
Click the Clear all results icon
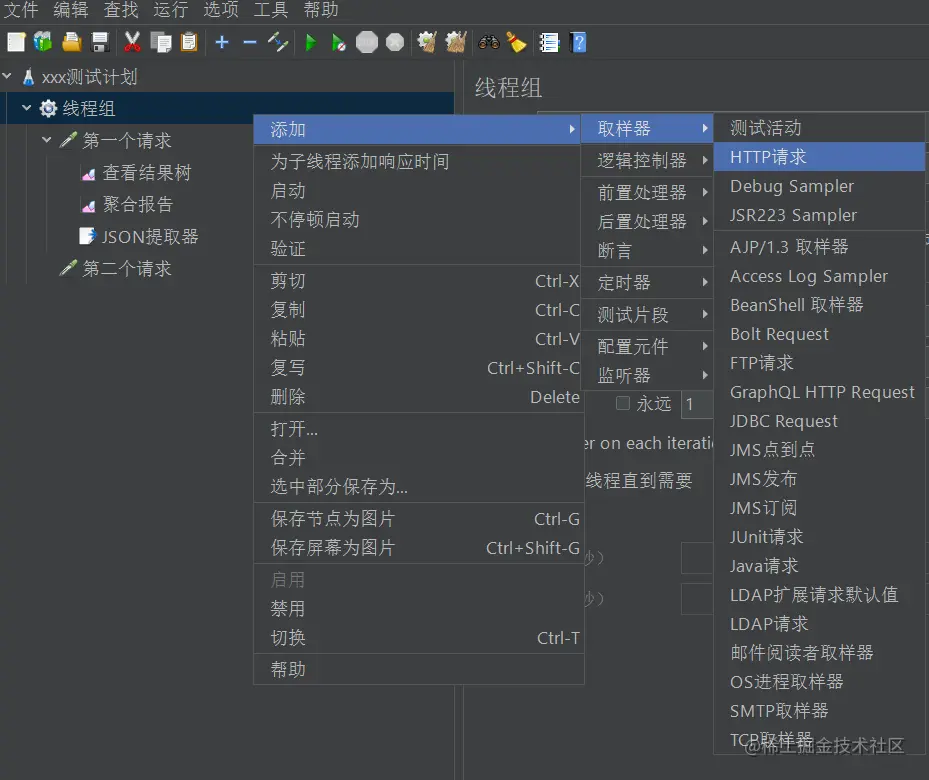456,43
